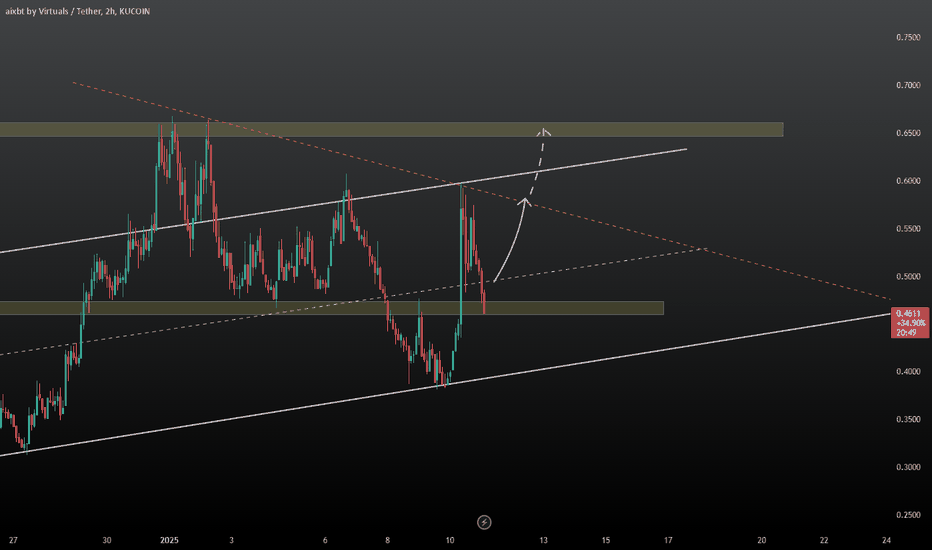The height and width of the screenshot is (550, 932).
Task: Click date label 24 on time axis
Action: coord(886,540)
